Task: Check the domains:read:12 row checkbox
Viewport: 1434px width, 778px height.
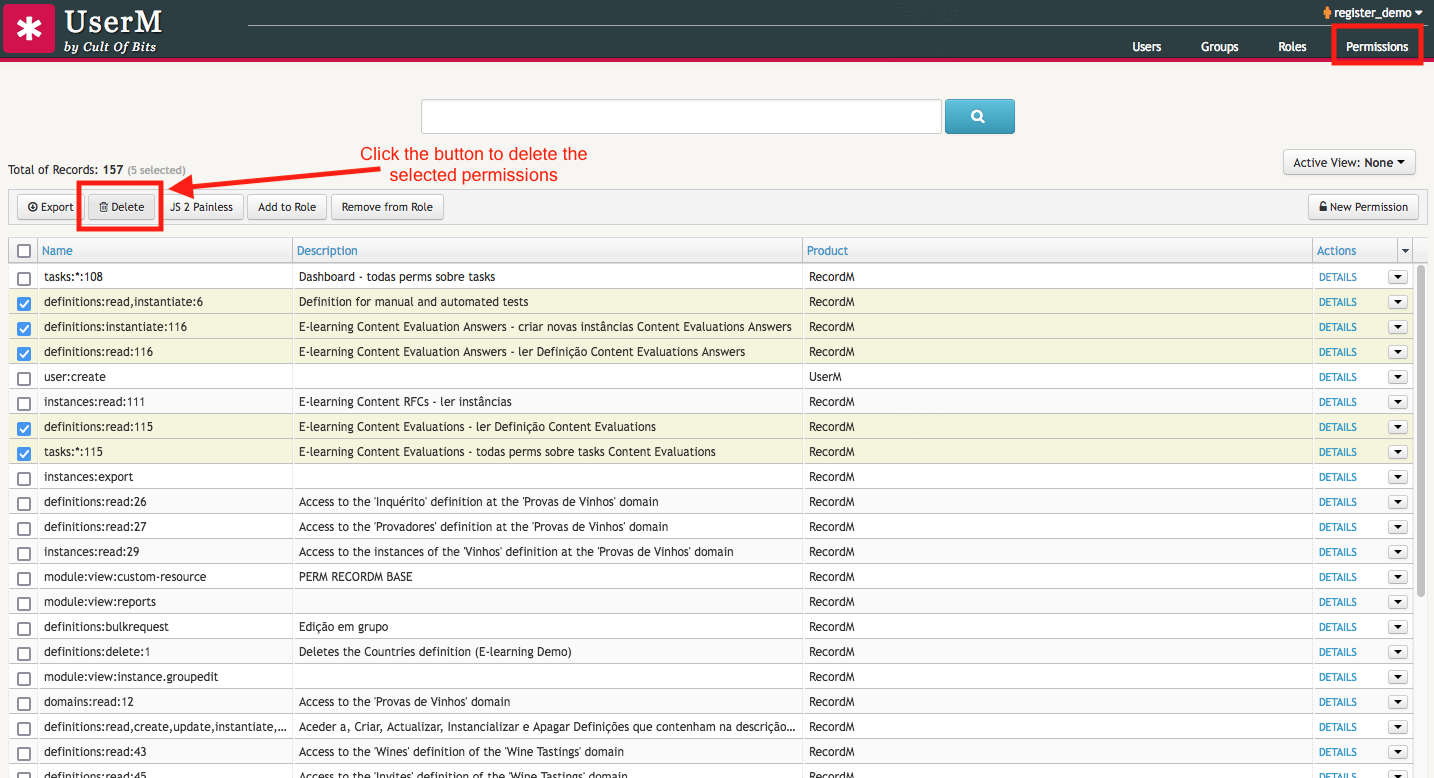Action: [x=24, y=703]
